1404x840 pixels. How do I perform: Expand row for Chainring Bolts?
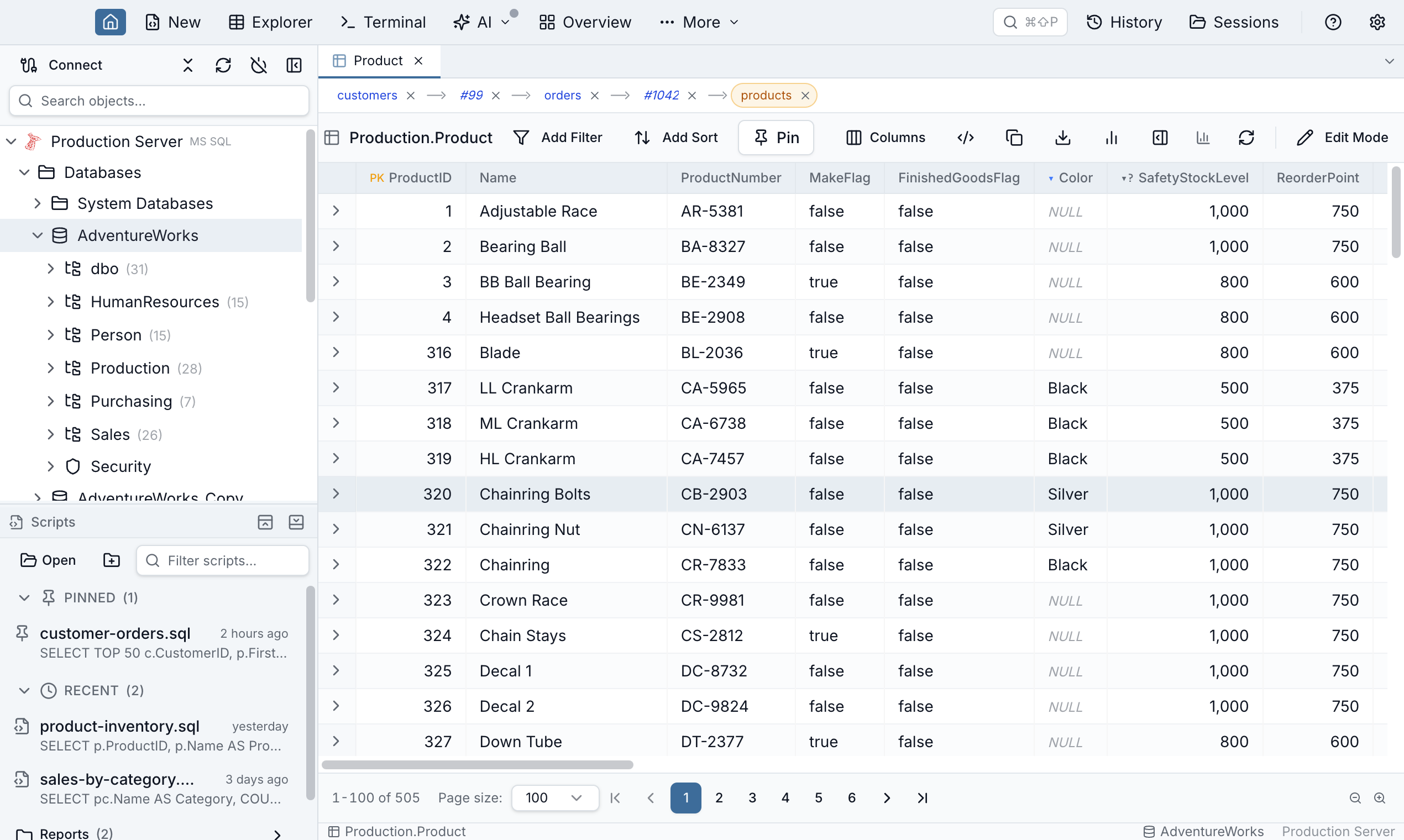[x=336, y=494]
